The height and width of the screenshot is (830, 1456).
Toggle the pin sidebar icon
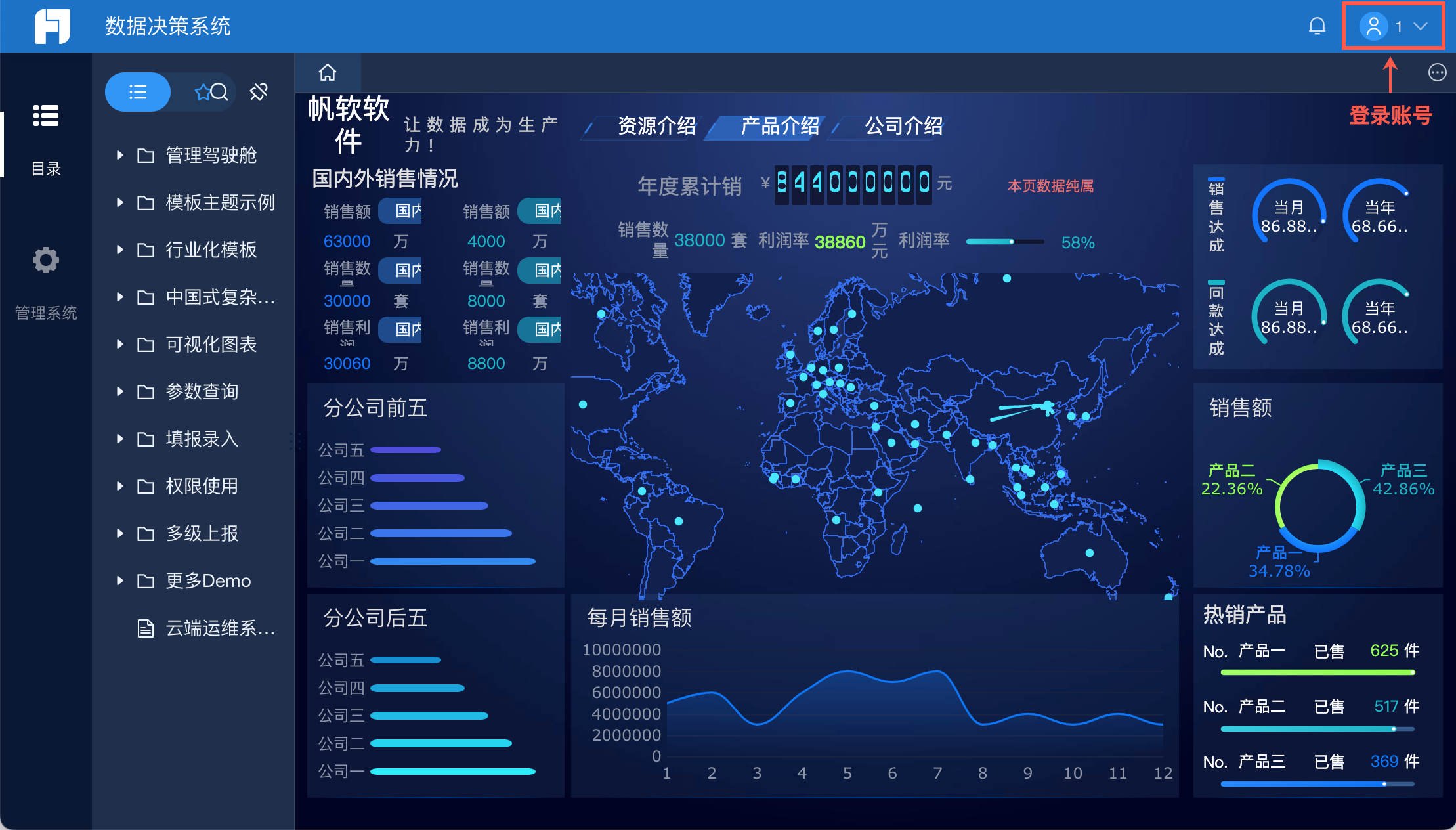tap(259, 92)
